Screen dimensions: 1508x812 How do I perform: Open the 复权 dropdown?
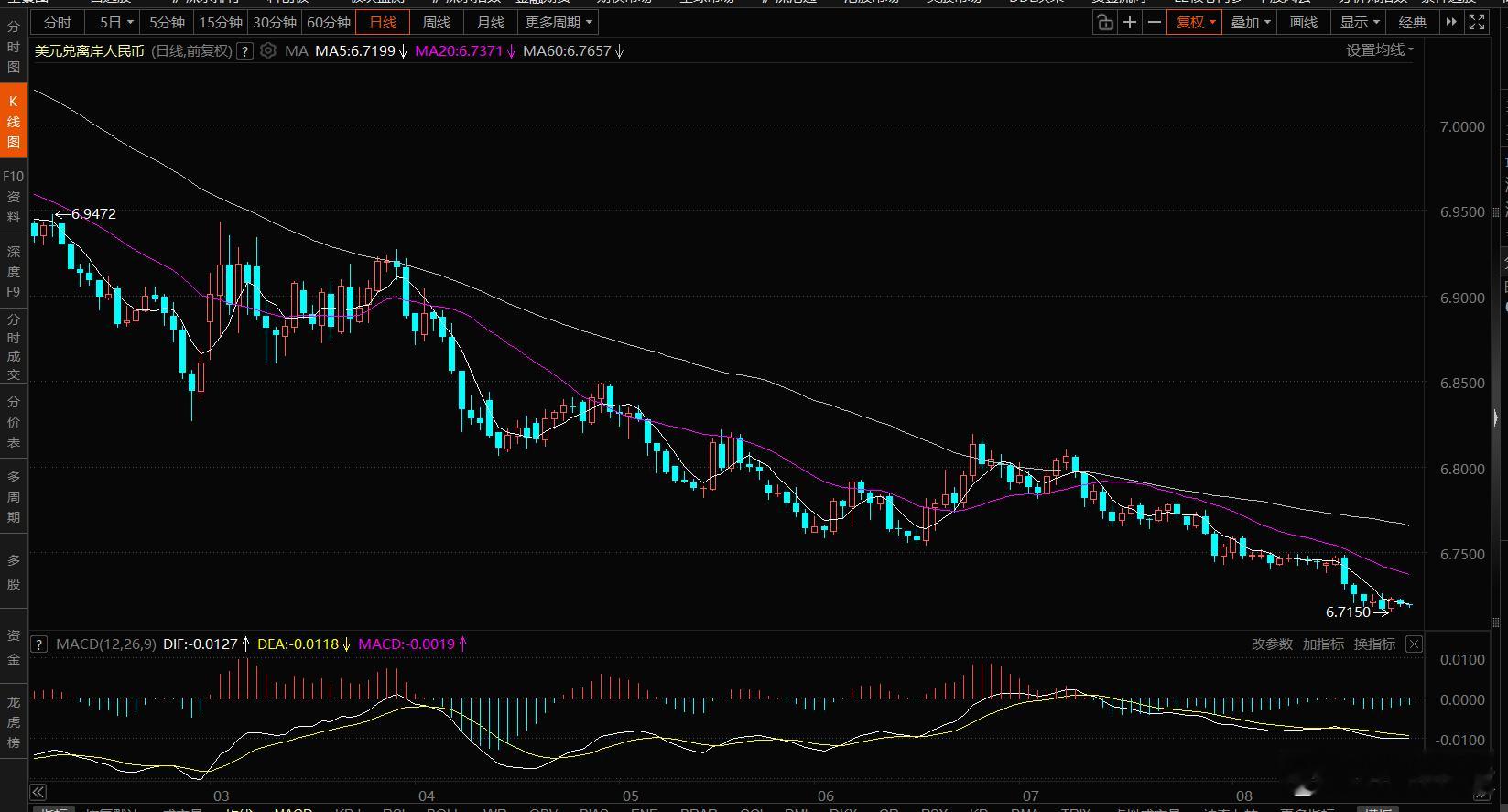coord(1195,22)
